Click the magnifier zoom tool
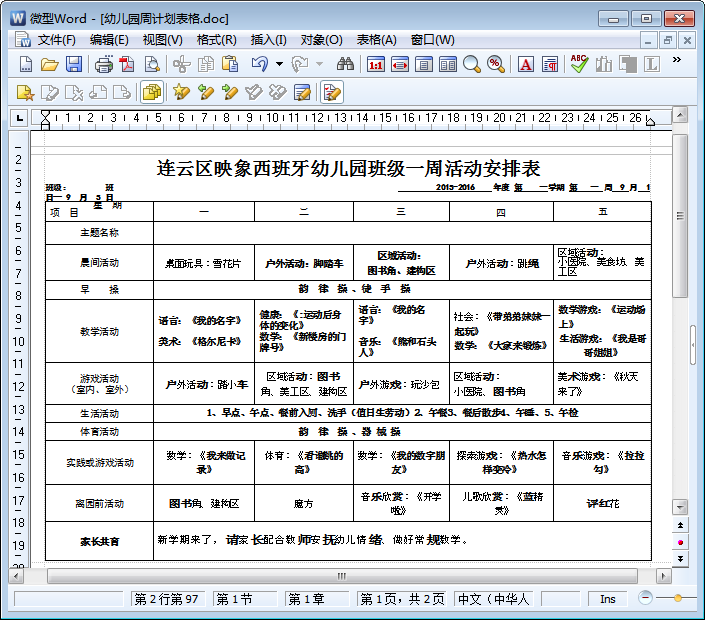The image size is (705, 620). coord(472,65)
